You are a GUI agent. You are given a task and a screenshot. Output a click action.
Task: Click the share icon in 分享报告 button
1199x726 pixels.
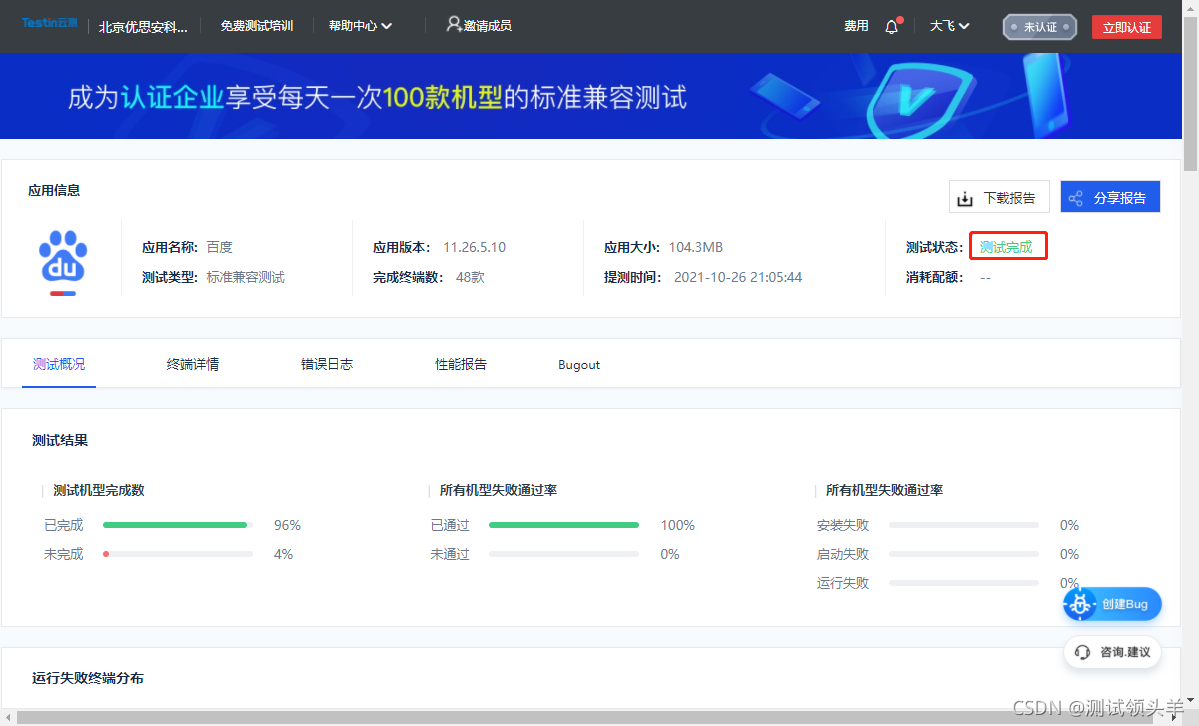click(x=1077, y=197)
